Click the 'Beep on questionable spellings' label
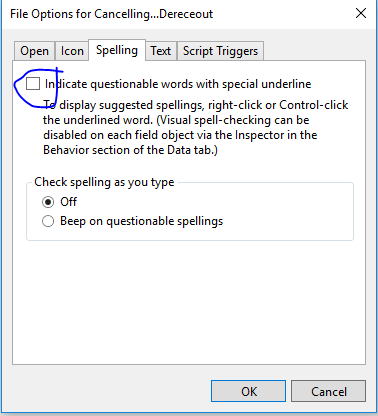This screenshot has height=416, width=378. (x=141, y=221)
